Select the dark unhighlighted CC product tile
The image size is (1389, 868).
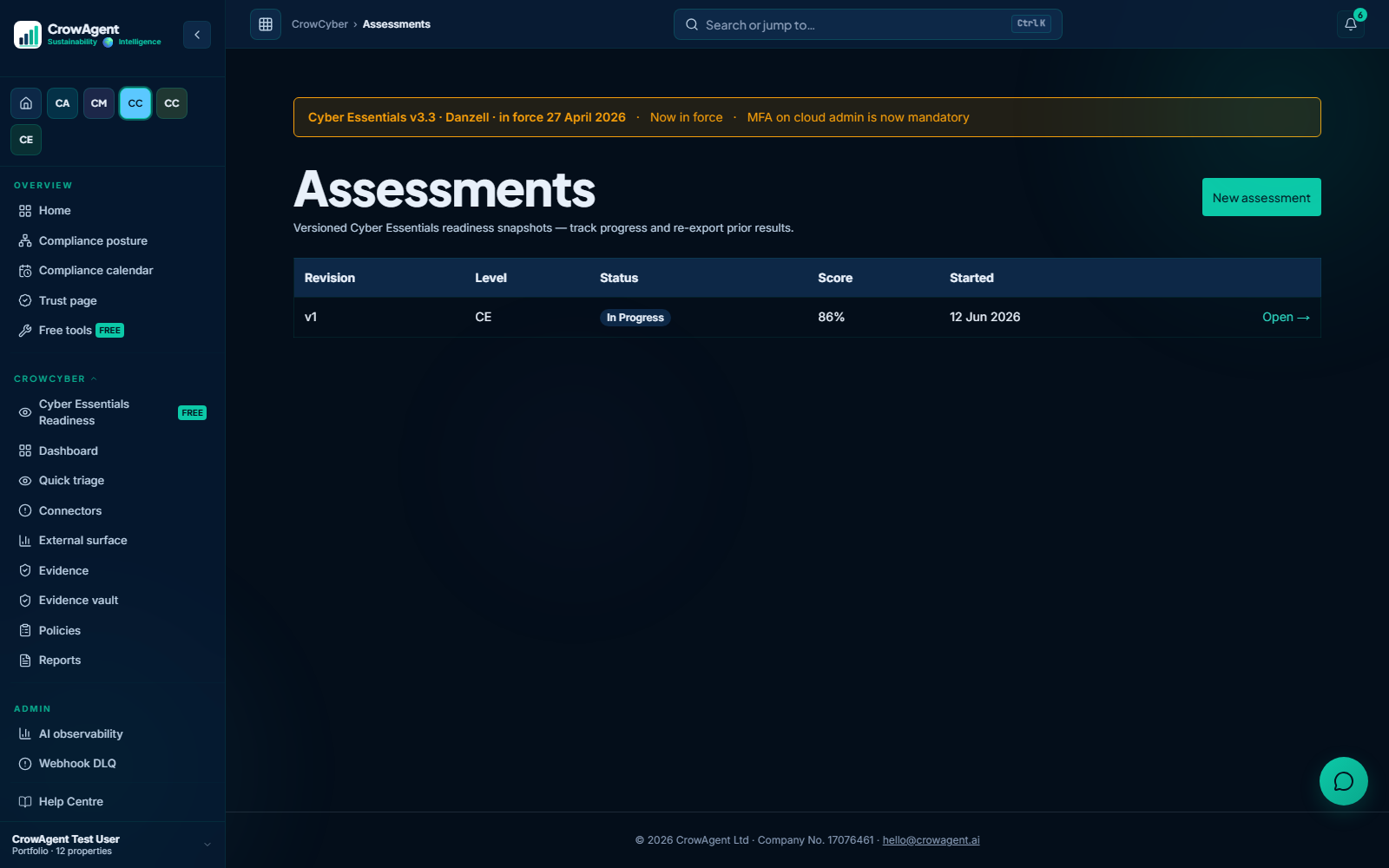click(172, 103)
